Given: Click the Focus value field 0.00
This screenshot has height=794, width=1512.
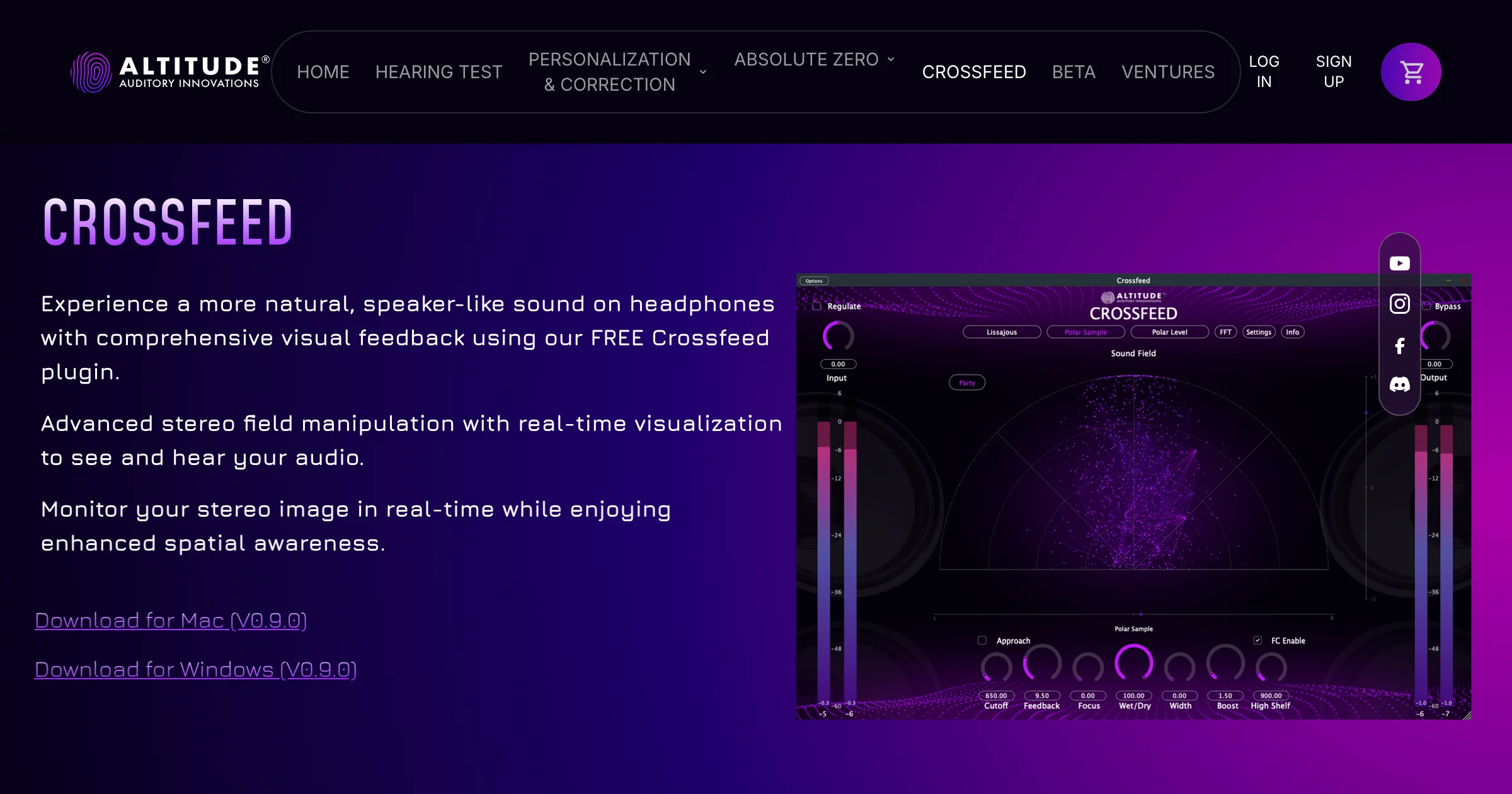Looking at the screenshot, I should pos(1088,696).
